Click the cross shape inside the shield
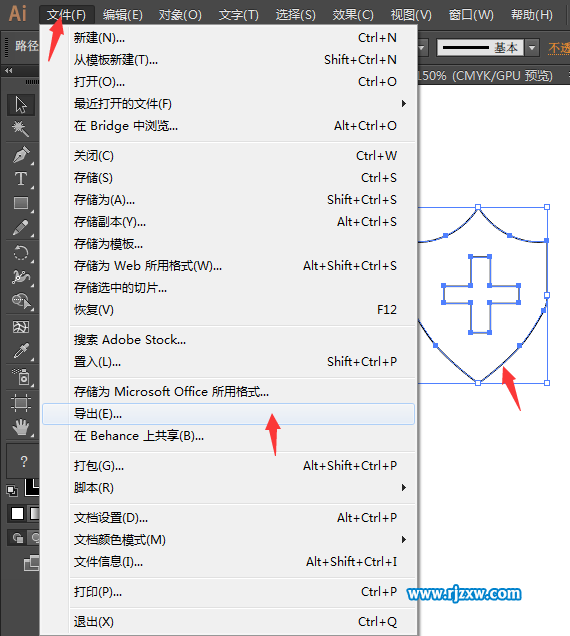Screen dimensions: 570x636 point(480,294)
